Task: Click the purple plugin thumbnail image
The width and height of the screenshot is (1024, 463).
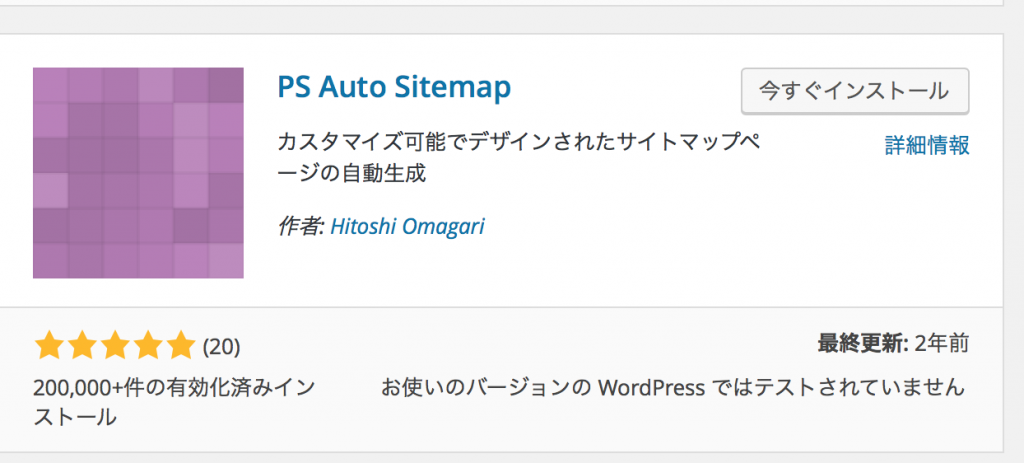Action: click(138, 172)
